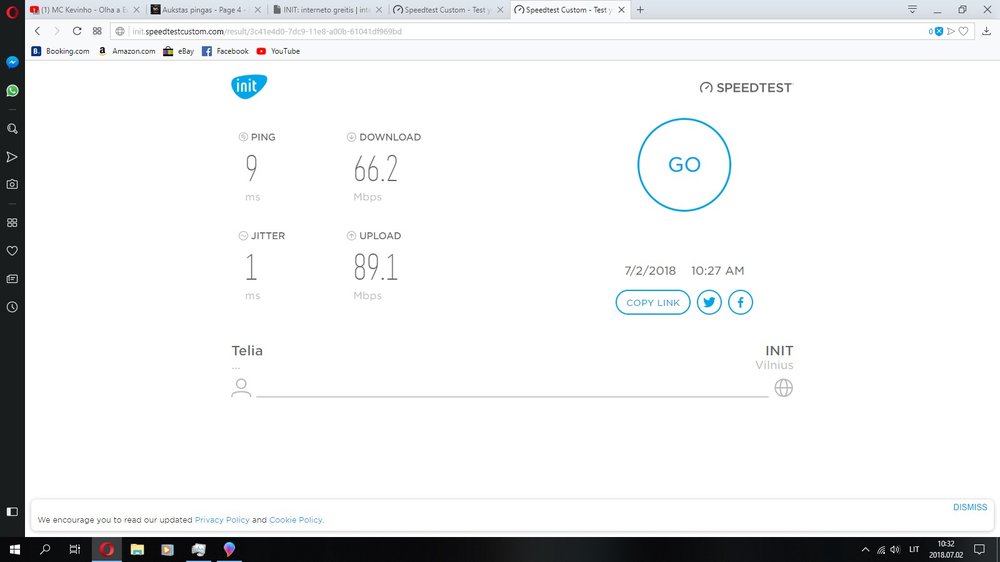Image resolution: width=1000 pixels, height=562 pixels.
Task: Open the Privacy Policy link
Action: coord(221,520)
